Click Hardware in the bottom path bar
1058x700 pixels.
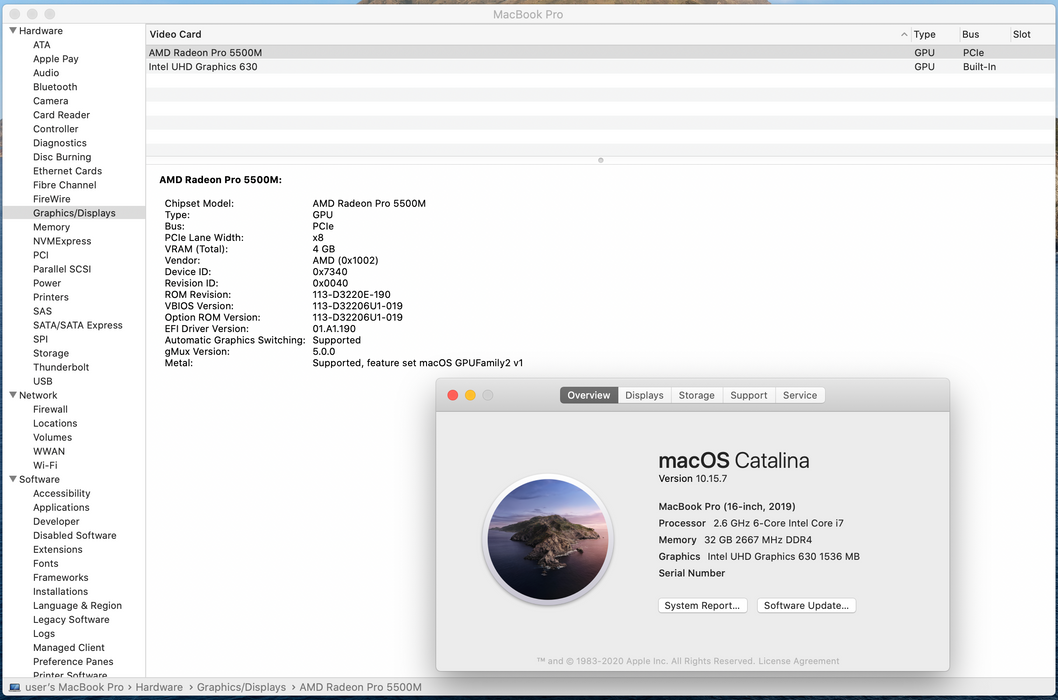tap(159, 687)
